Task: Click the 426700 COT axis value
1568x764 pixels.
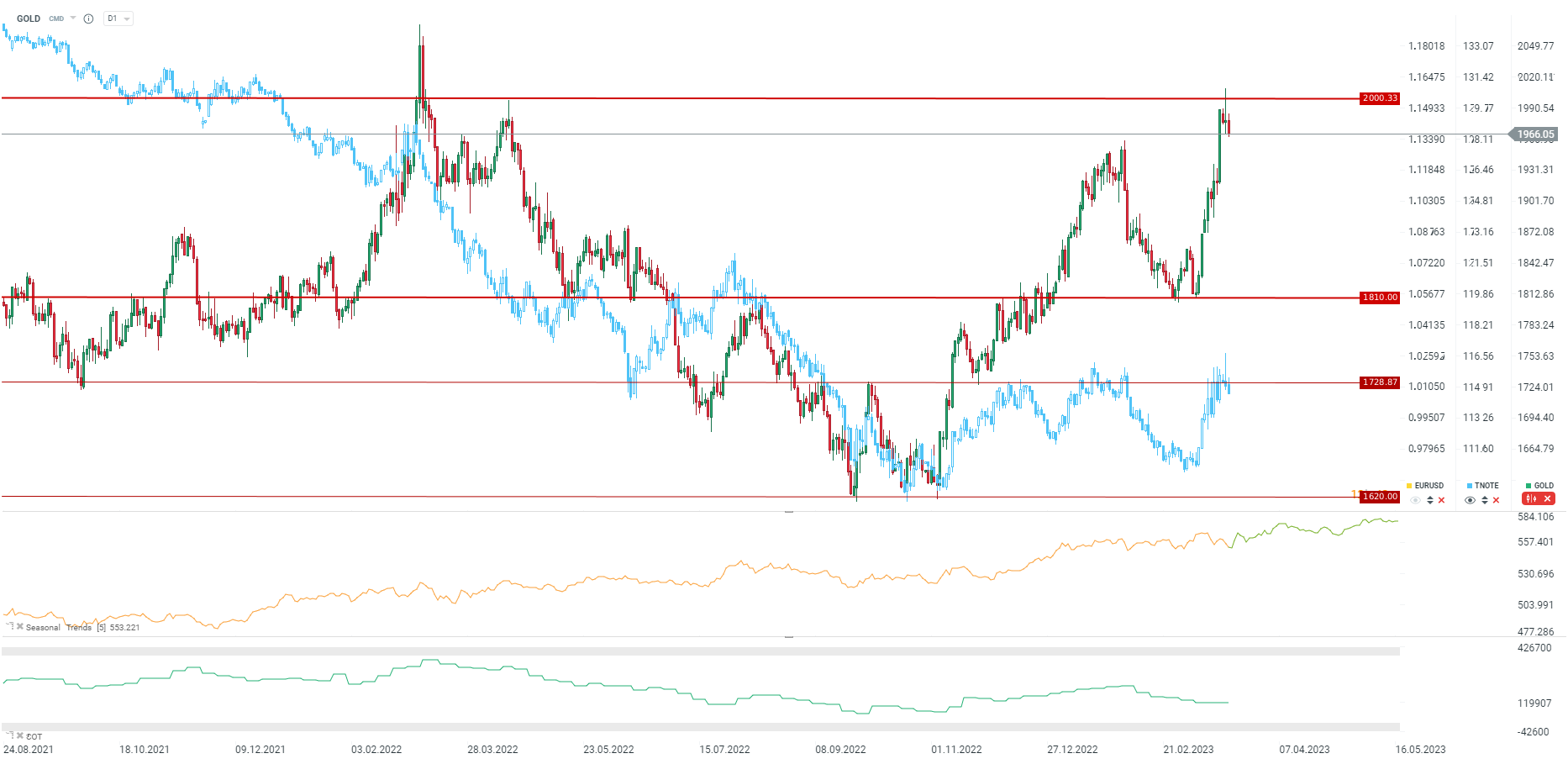Action: coord(1534,648)
